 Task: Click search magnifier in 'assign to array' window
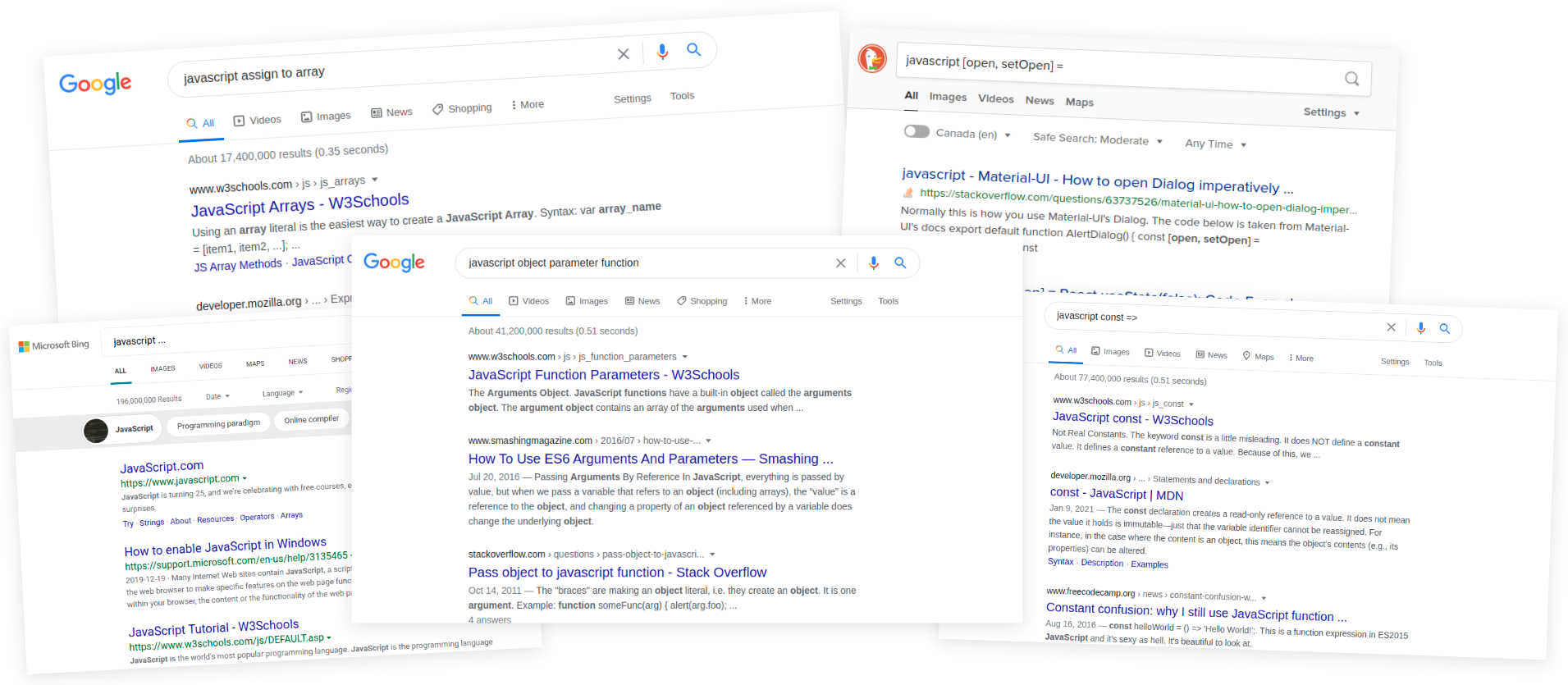point(694,50)
